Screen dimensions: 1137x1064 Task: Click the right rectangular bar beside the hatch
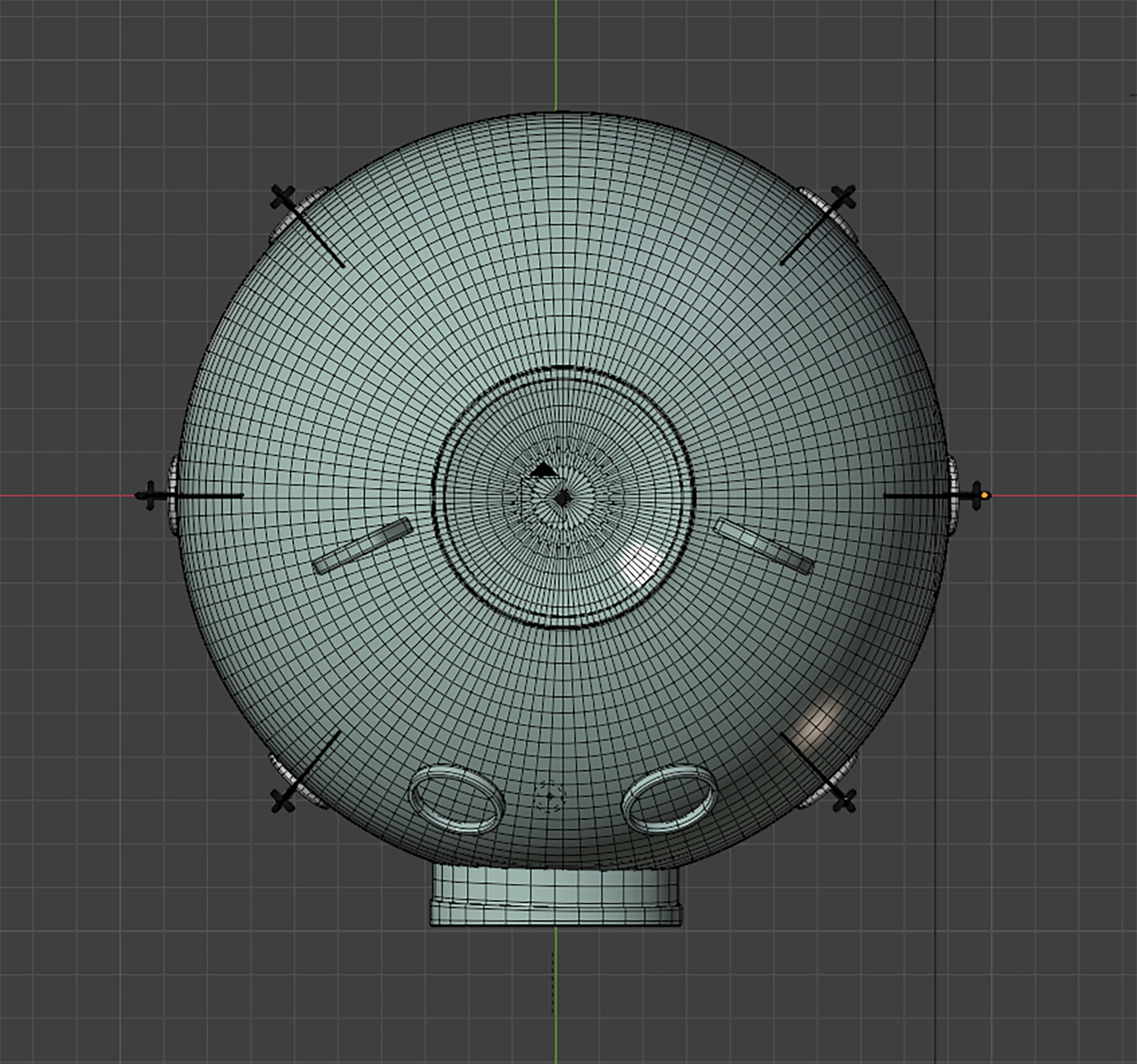[x=764, y=546]
